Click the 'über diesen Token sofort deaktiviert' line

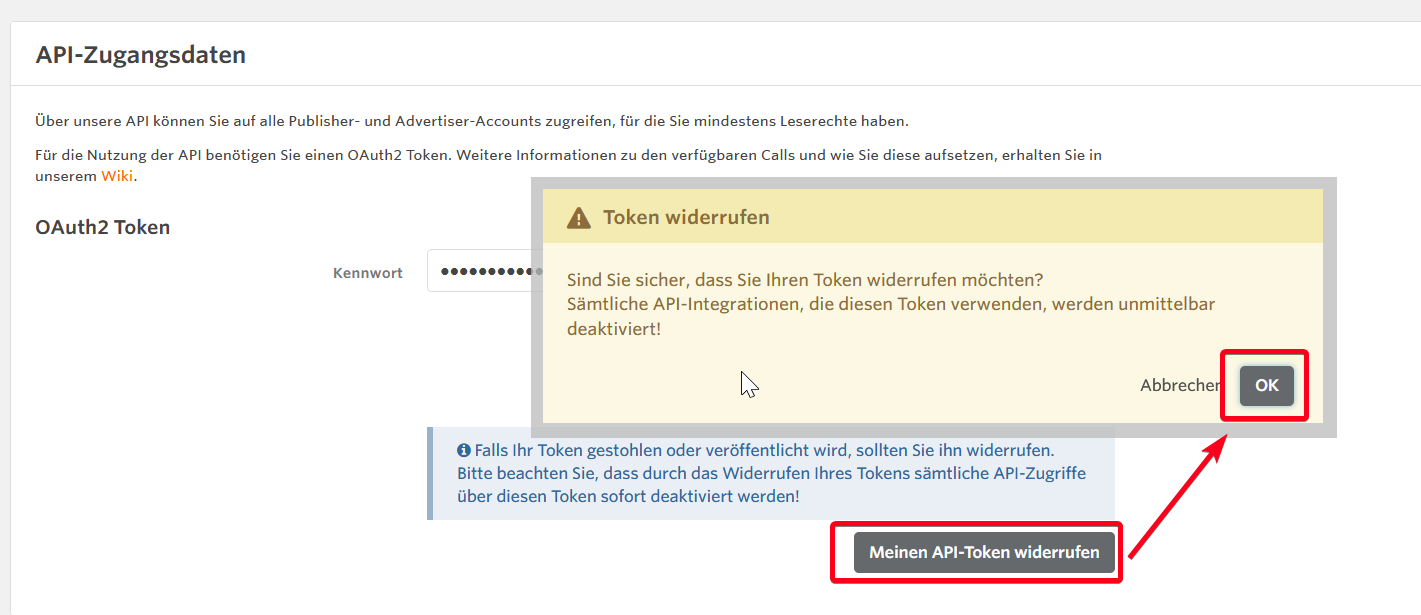[628, 496]
